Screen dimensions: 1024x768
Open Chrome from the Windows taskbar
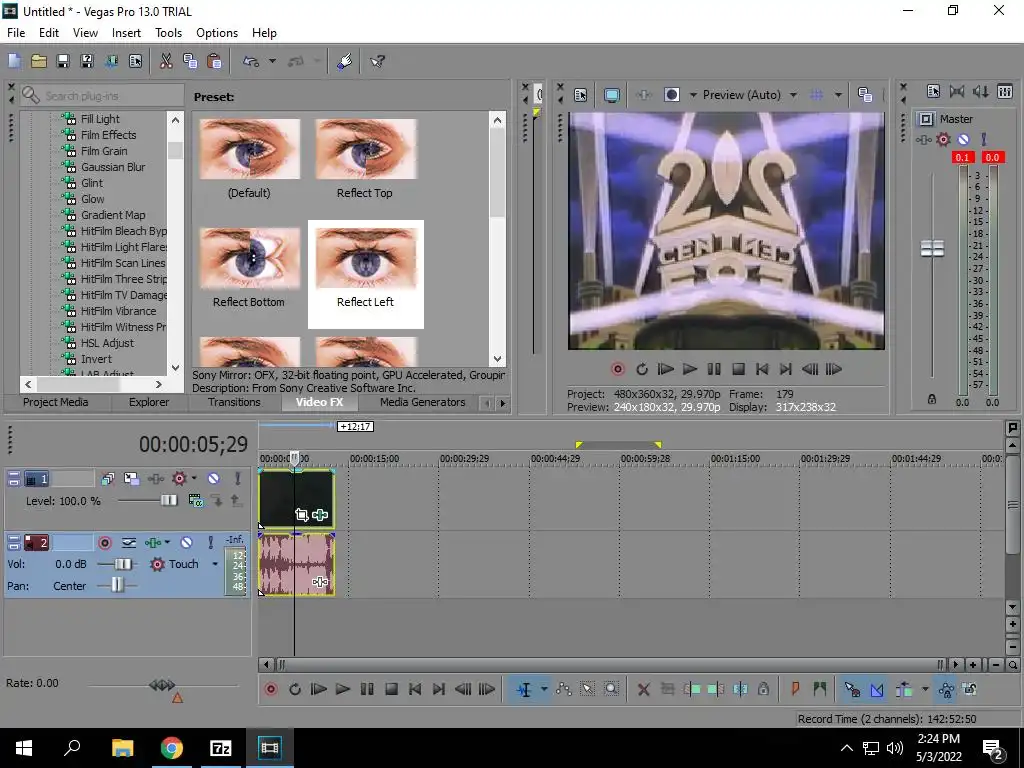(172, 748)
